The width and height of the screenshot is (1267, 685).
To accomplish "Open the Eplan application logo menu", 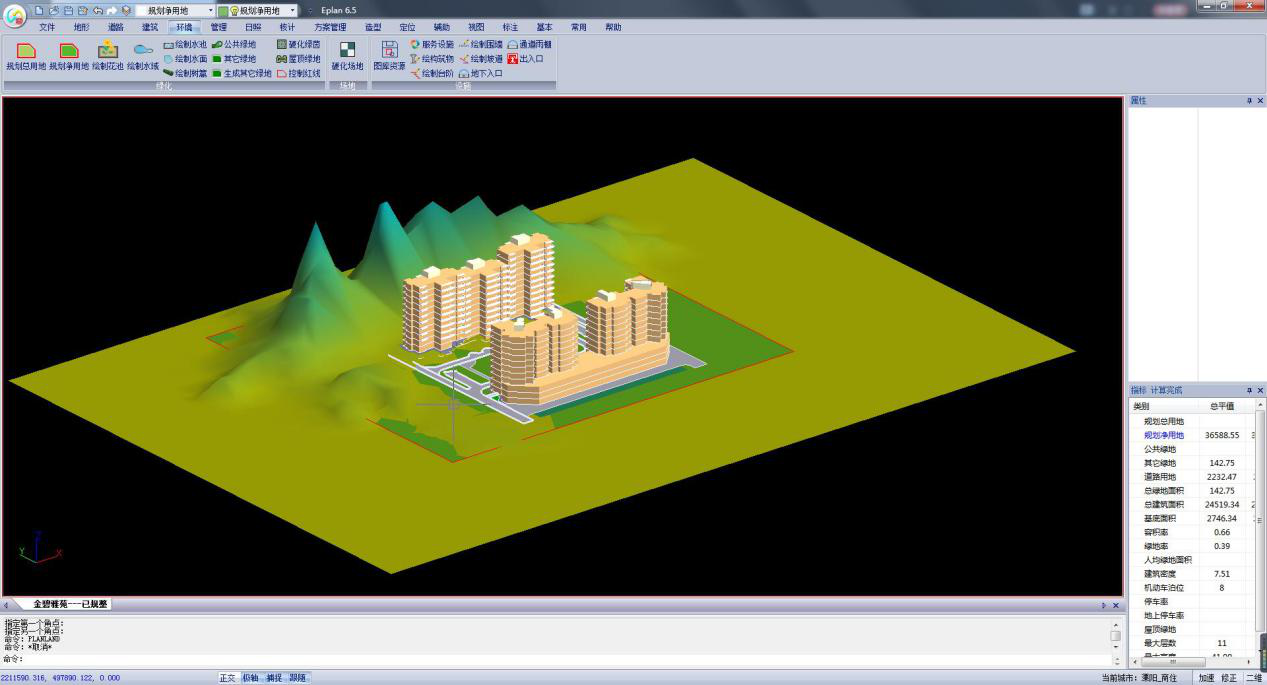I will coord(14,18).
